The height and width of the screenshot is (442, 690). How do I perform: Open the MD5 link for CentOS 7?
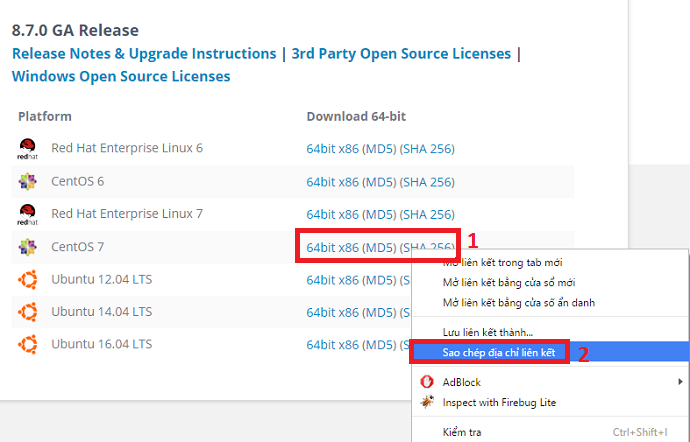click(379, 247)
